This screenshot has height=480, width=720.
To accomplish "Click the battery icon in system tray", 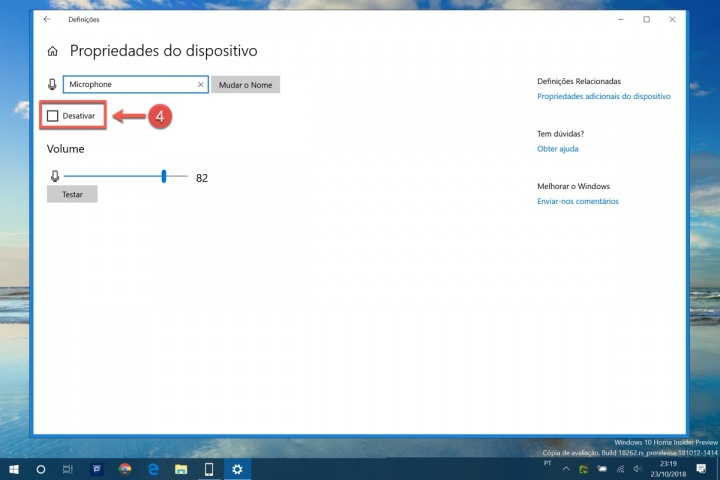I will [602, 469].
